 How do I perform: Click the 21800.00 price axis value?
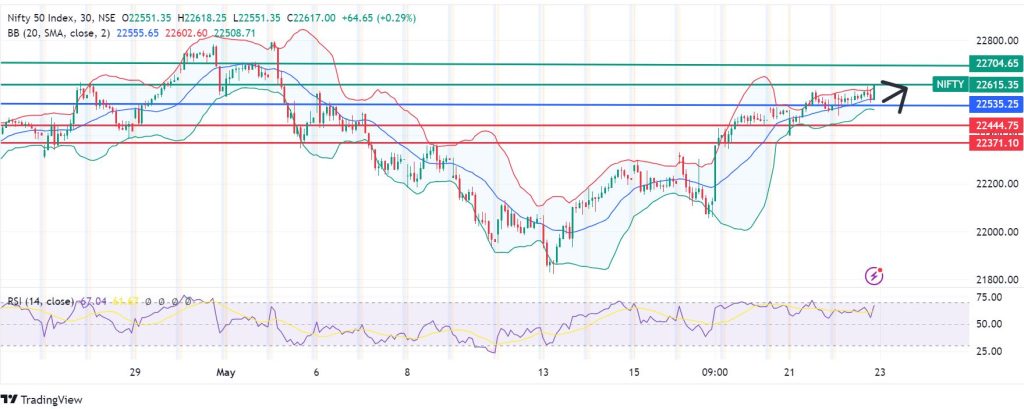[997, 280]
